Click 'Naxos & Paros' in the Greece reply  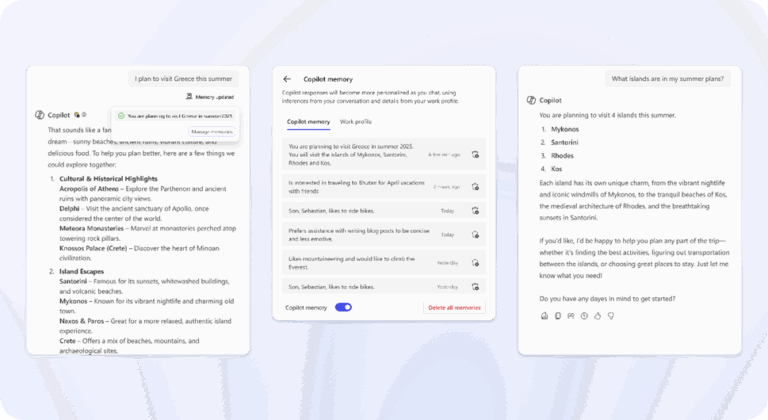[81, 321]
